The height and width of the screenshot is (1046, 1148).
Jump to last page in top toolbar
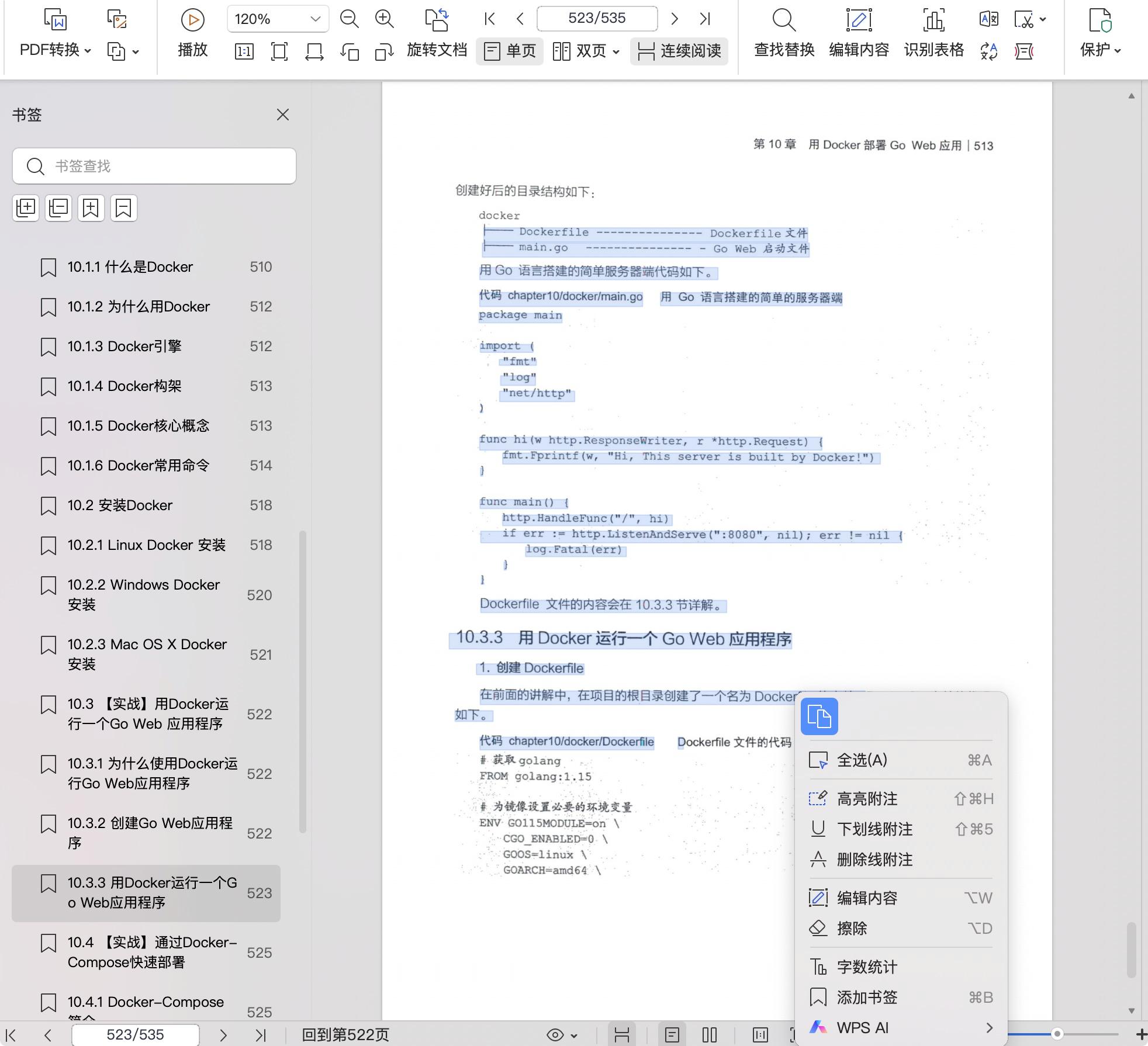pos(705,19)
